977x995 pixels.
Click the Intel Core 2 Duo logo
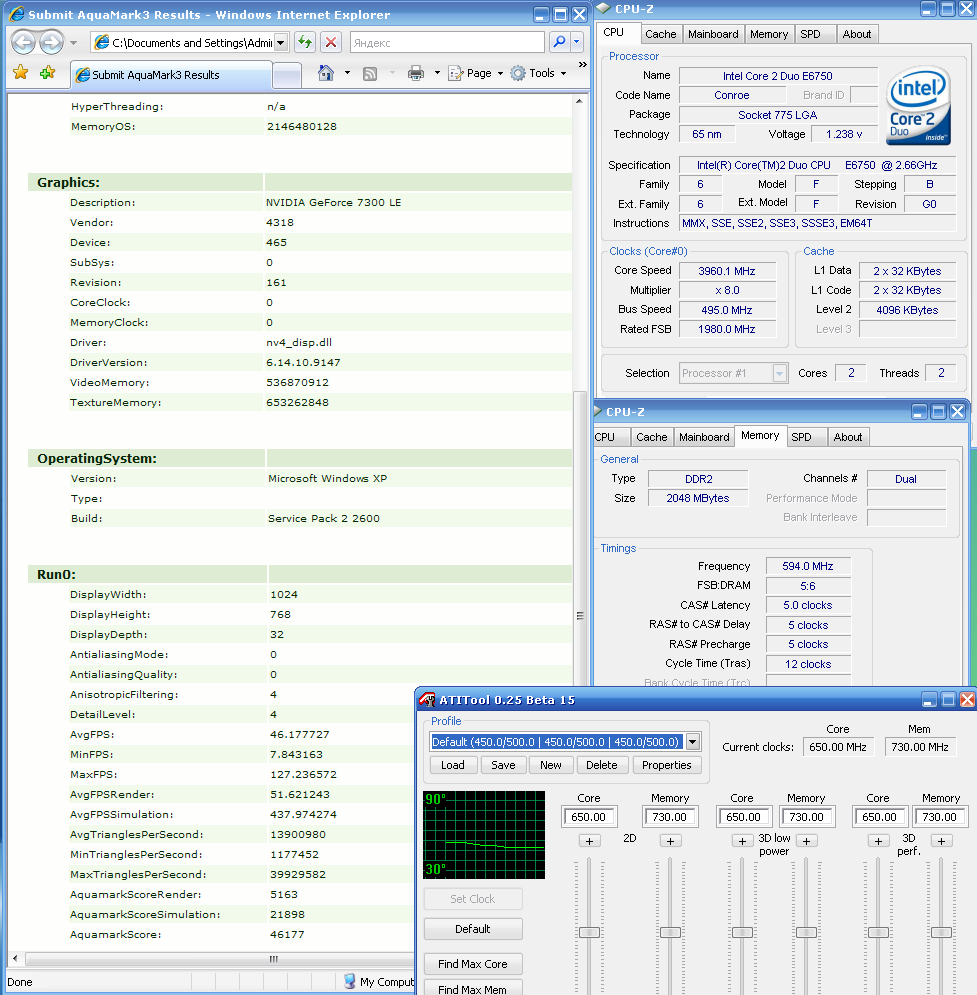[918, 106]
